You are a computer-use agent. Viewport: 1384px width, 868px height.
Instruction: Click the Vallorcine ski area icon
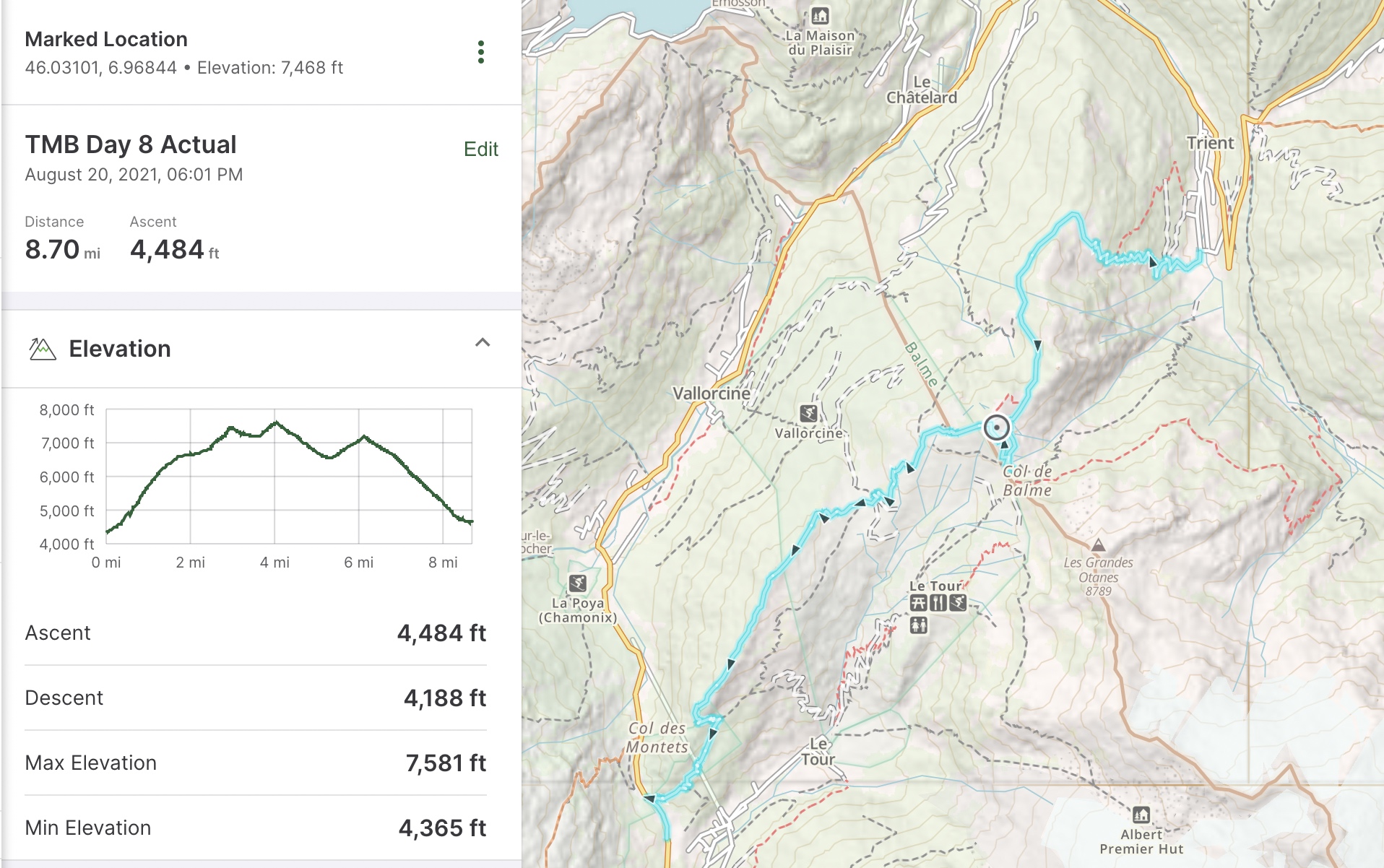point(808,413)
